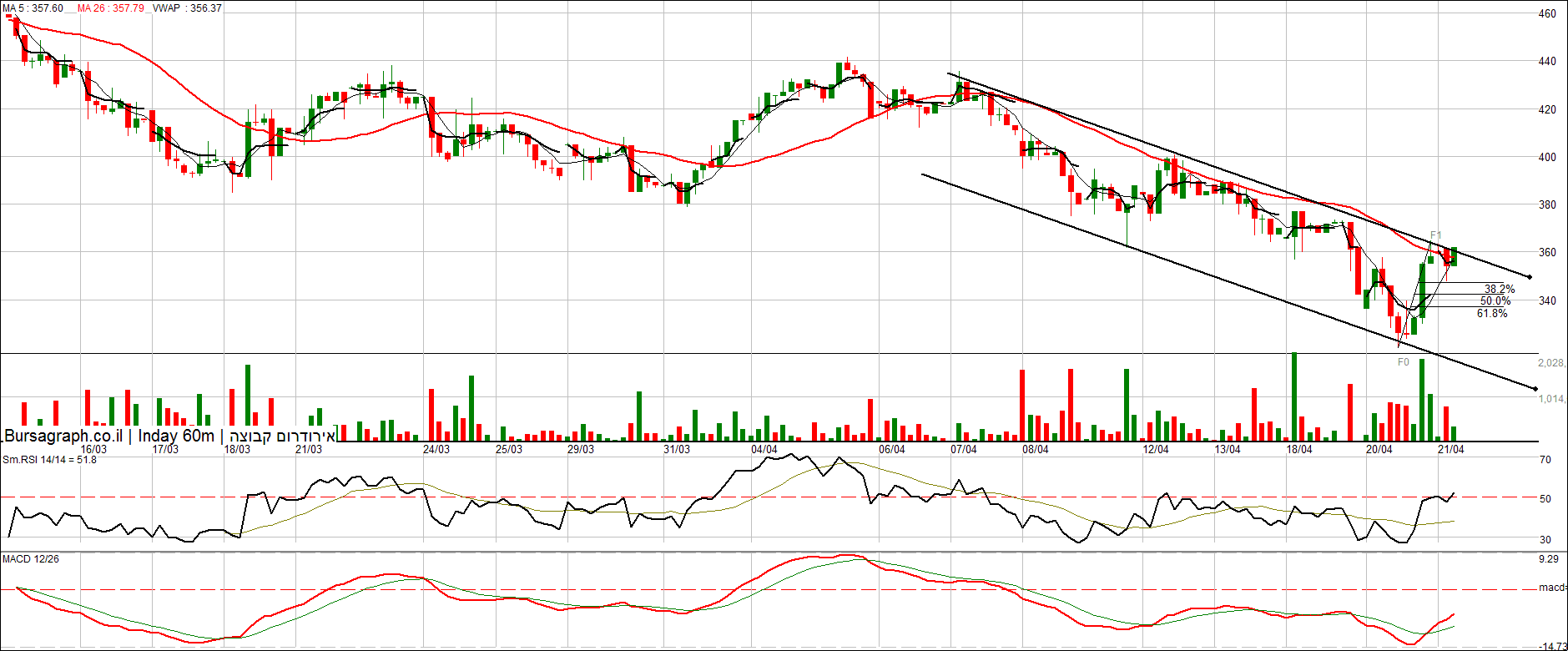Viewport: 1568px width, 651px height.
Task: Click the RSI 70 overbought level label
Action: [1545, 460]
